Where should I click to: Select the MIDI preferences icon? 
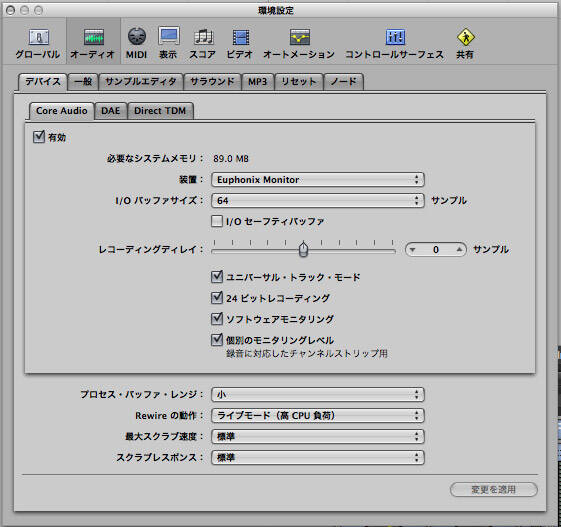tap(136, 44)
